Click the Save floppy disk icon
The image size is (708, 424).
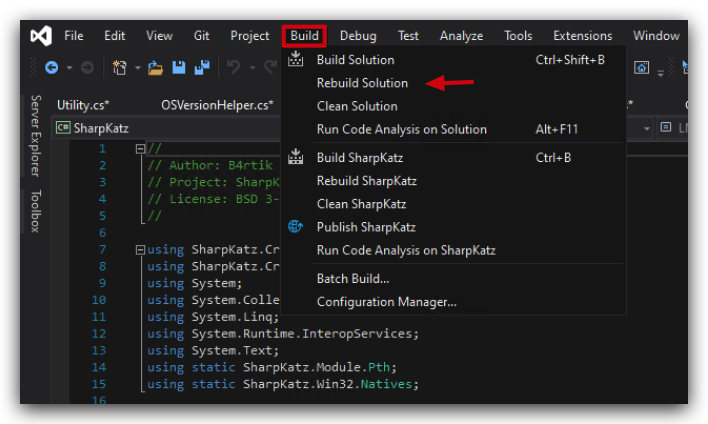pyautogui.click(x=179, y=67)
